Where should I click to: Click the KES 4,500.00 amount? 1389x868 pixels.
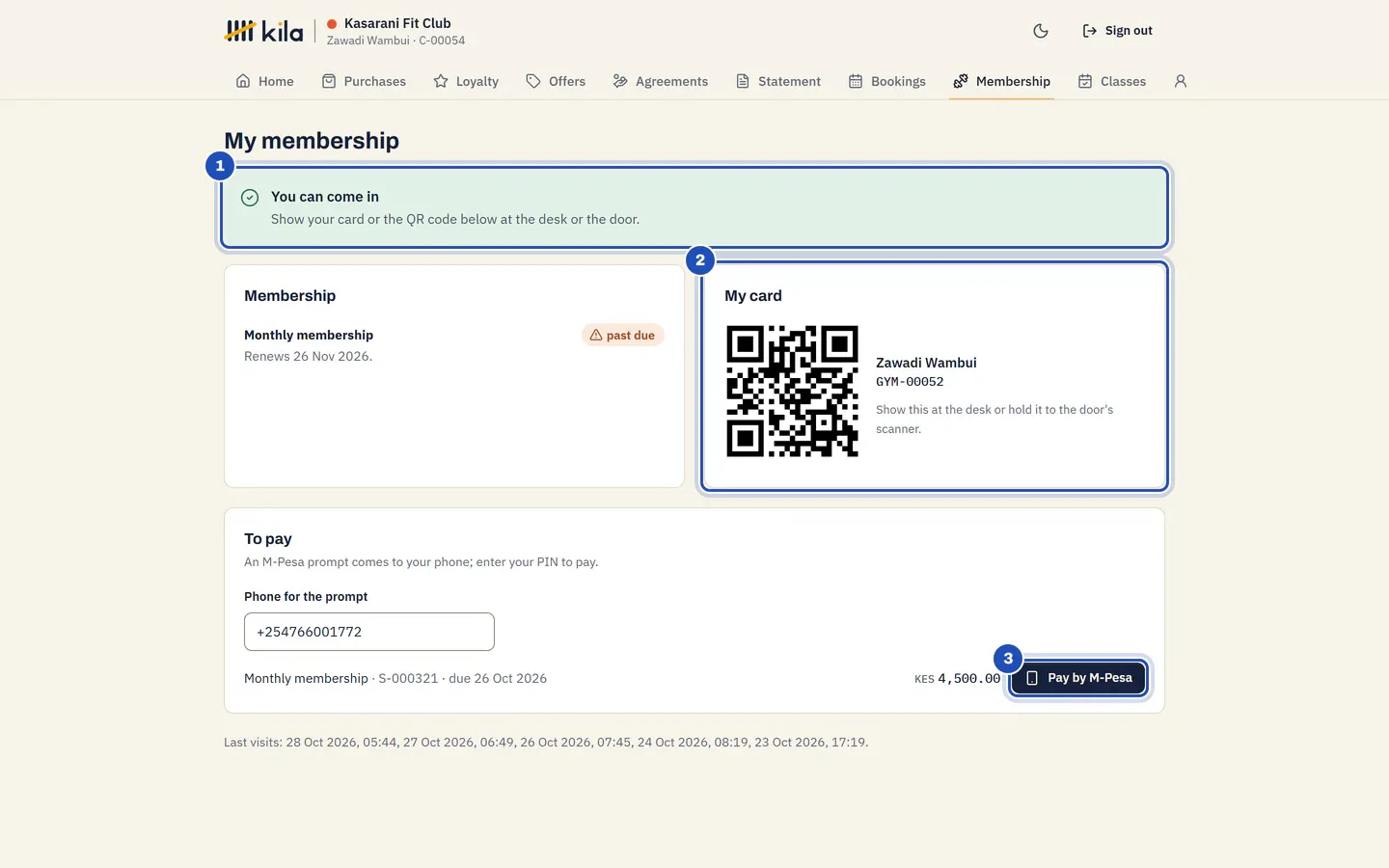tap(958, 679)
